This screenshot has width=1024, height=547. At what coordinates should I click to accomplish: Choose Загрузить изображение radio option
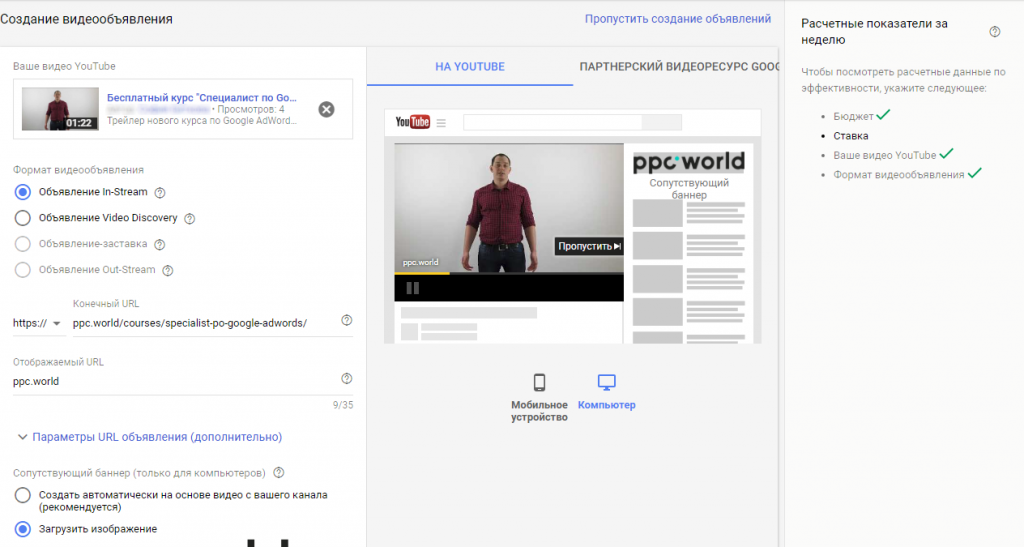click(x=23, y=529)
